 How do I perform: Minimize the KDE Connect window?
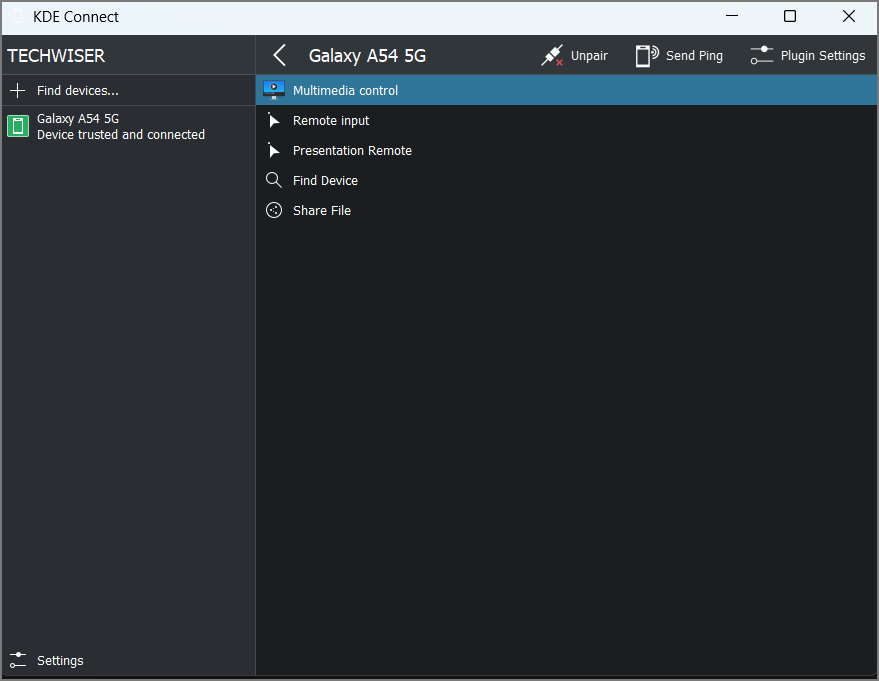pos(732,16)
